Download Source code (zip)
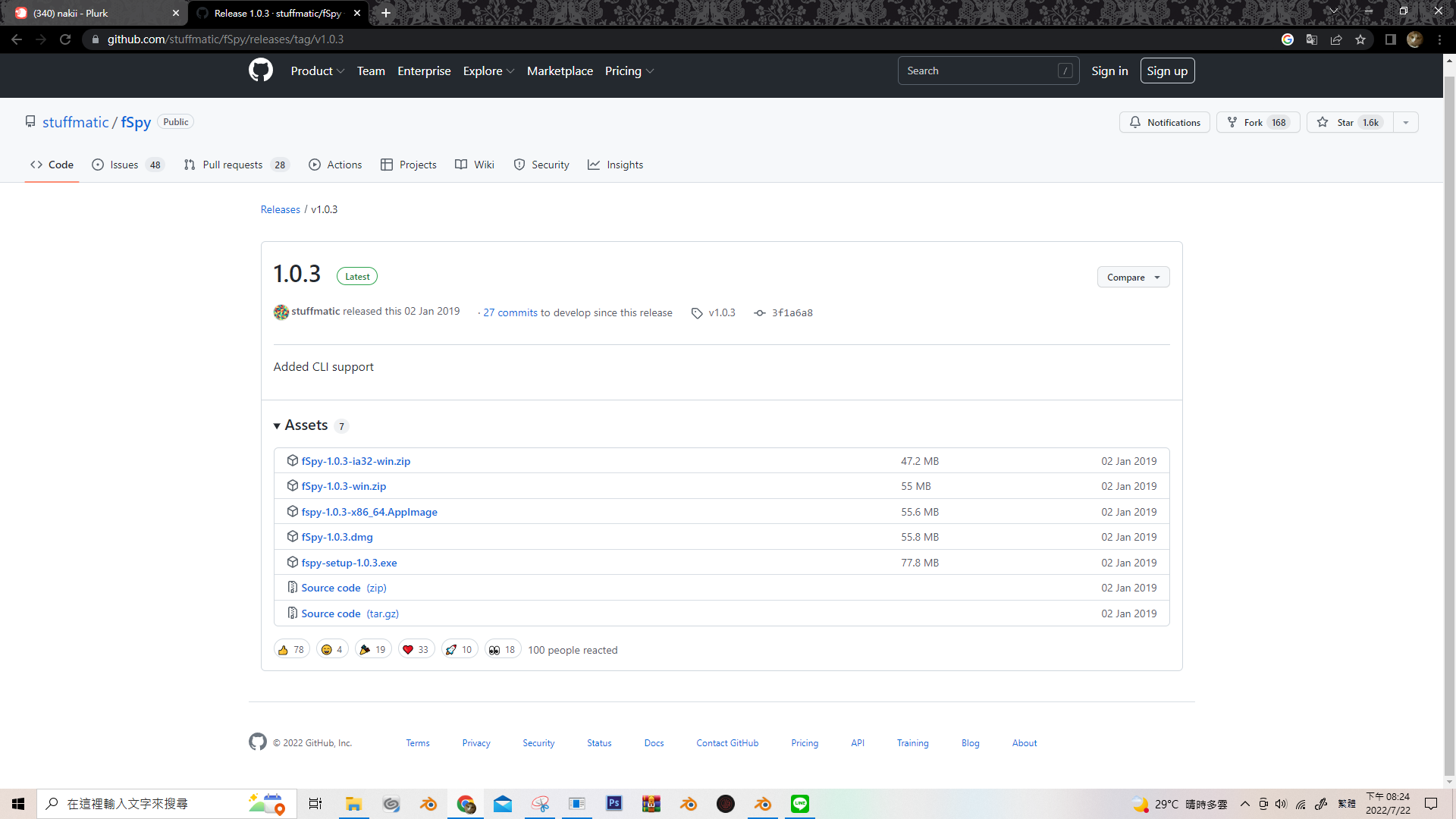This screenshot has height=819, width=1456. click(344, 588)
